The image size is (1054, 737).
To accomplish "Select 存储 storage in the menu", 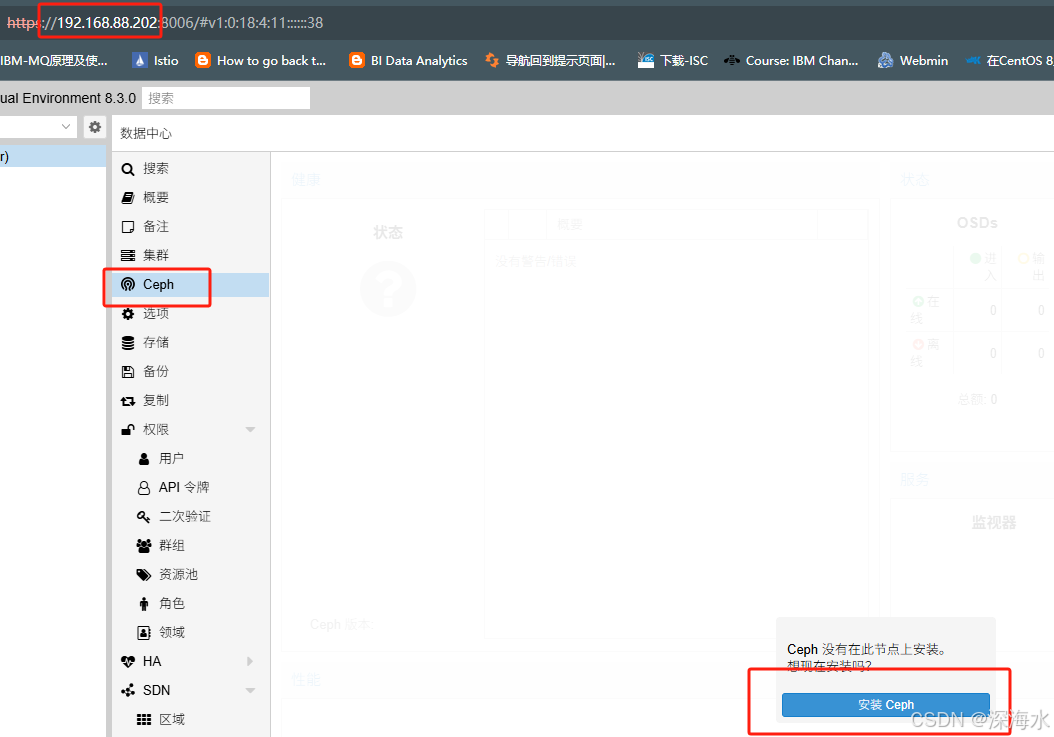I will point(191,343).
